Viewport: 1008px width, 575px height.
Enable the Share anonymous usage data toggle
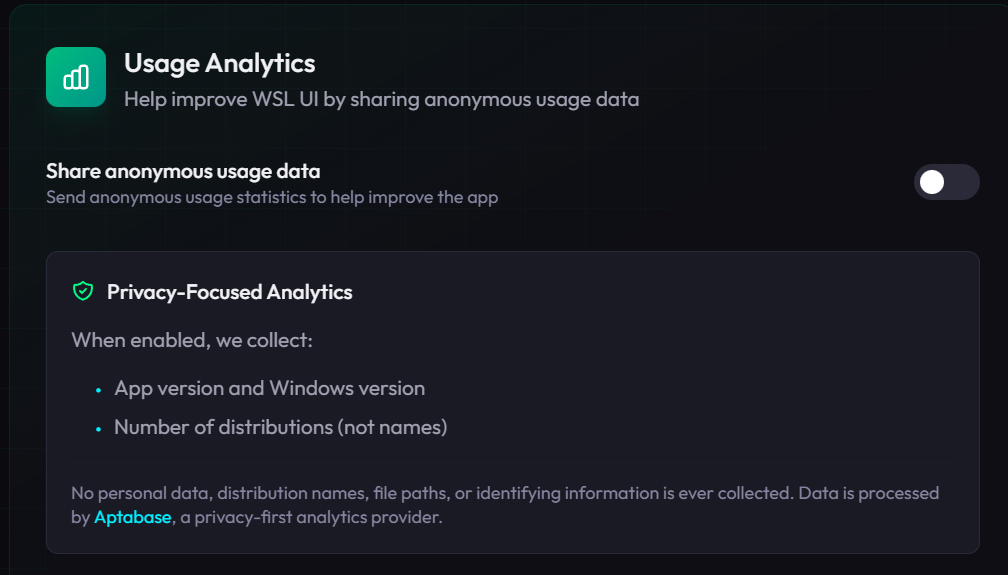(946, 182)
